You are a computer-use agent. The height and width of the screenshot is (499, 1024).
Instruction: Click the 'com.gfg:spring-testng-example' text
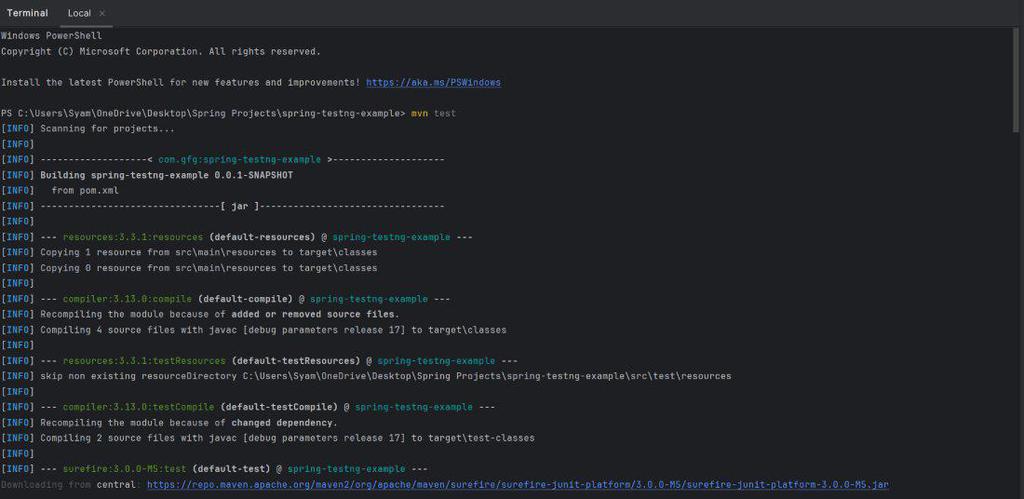coord(239,159)
